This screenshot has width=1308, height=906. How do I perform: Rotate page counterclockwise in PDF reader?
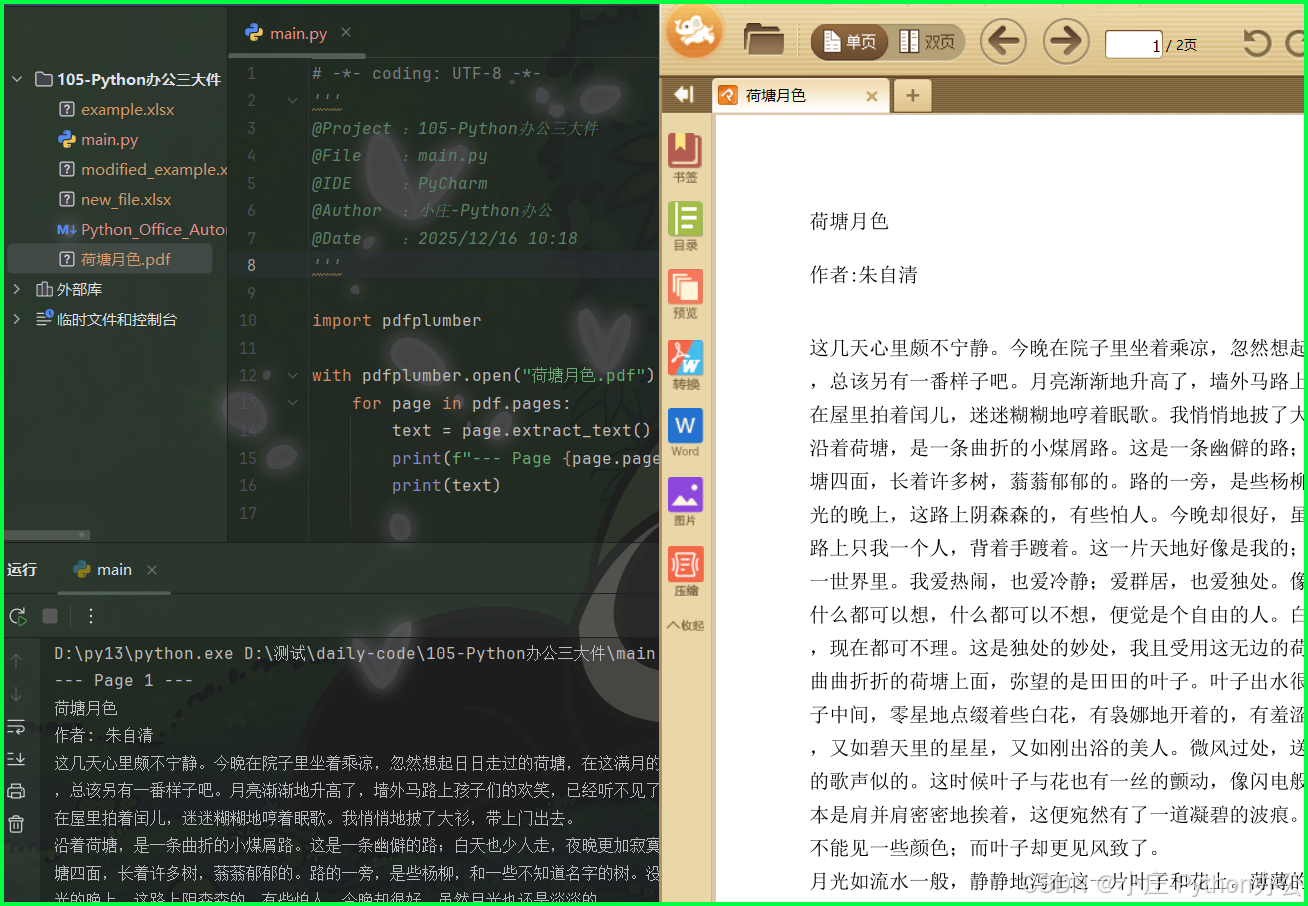pos(1256,43)
